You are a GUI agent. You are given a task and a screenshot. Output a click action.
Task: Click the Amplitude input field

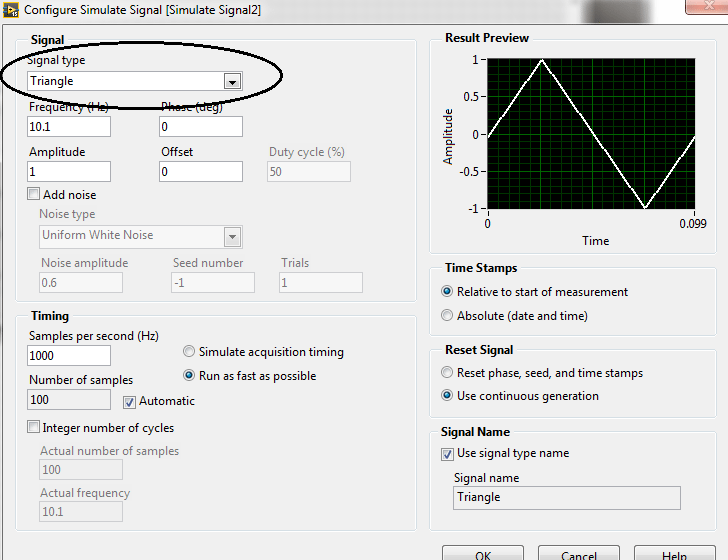(x=69, y=171)
